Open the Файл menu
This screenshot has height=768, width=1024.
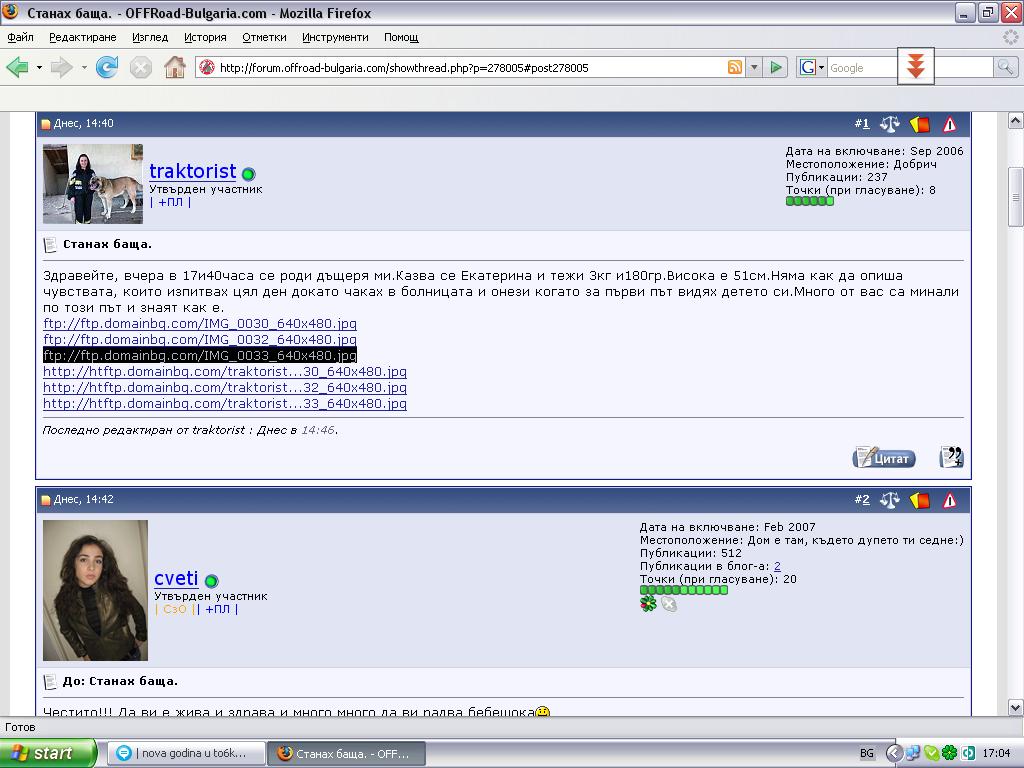[x=20, y=37]
